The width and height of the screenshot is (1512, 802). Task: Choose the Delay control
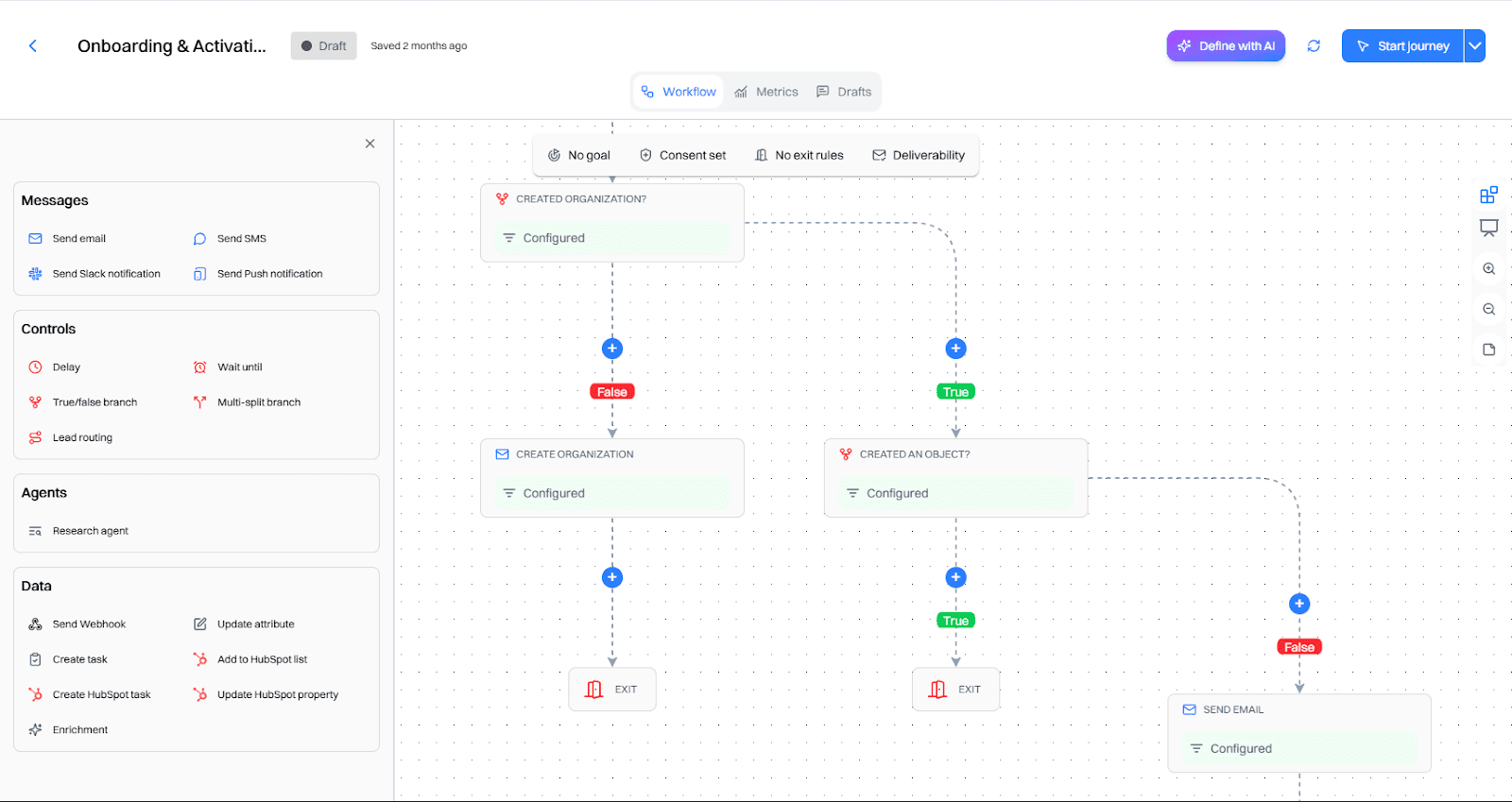(x=66, y=367)
